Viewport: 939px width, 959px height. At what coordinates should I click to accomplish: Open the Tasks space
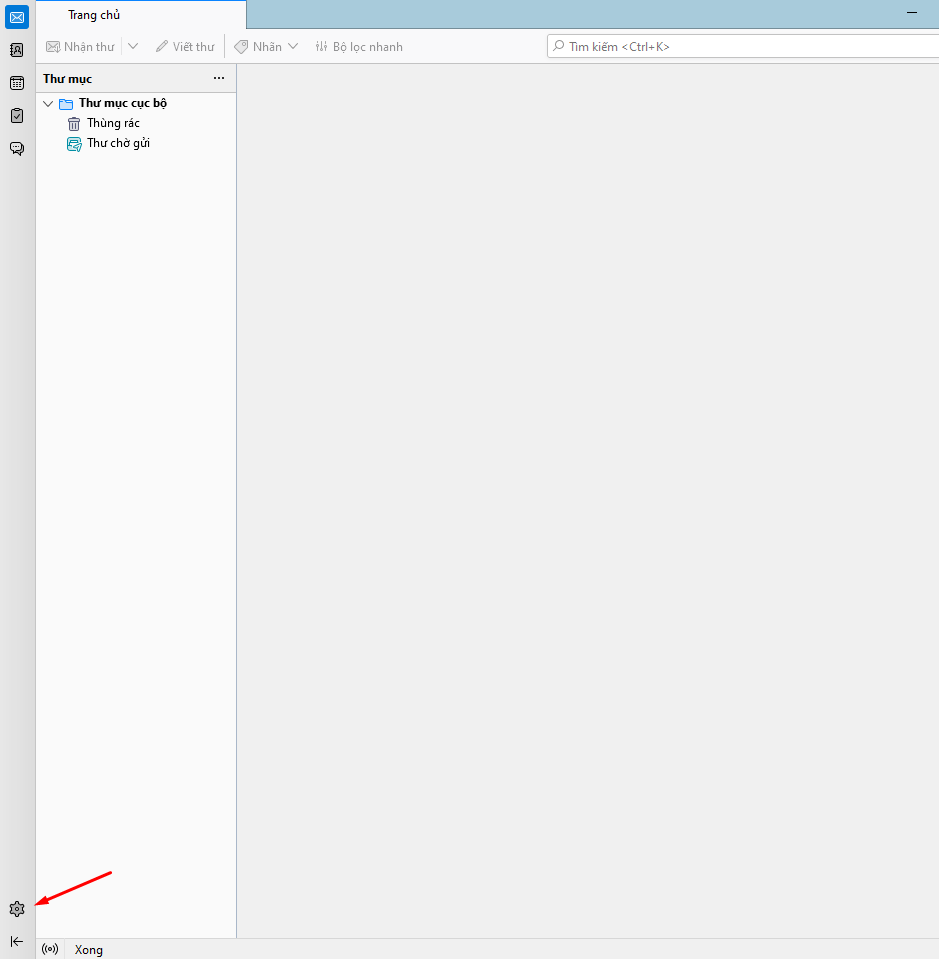[17, 116]
